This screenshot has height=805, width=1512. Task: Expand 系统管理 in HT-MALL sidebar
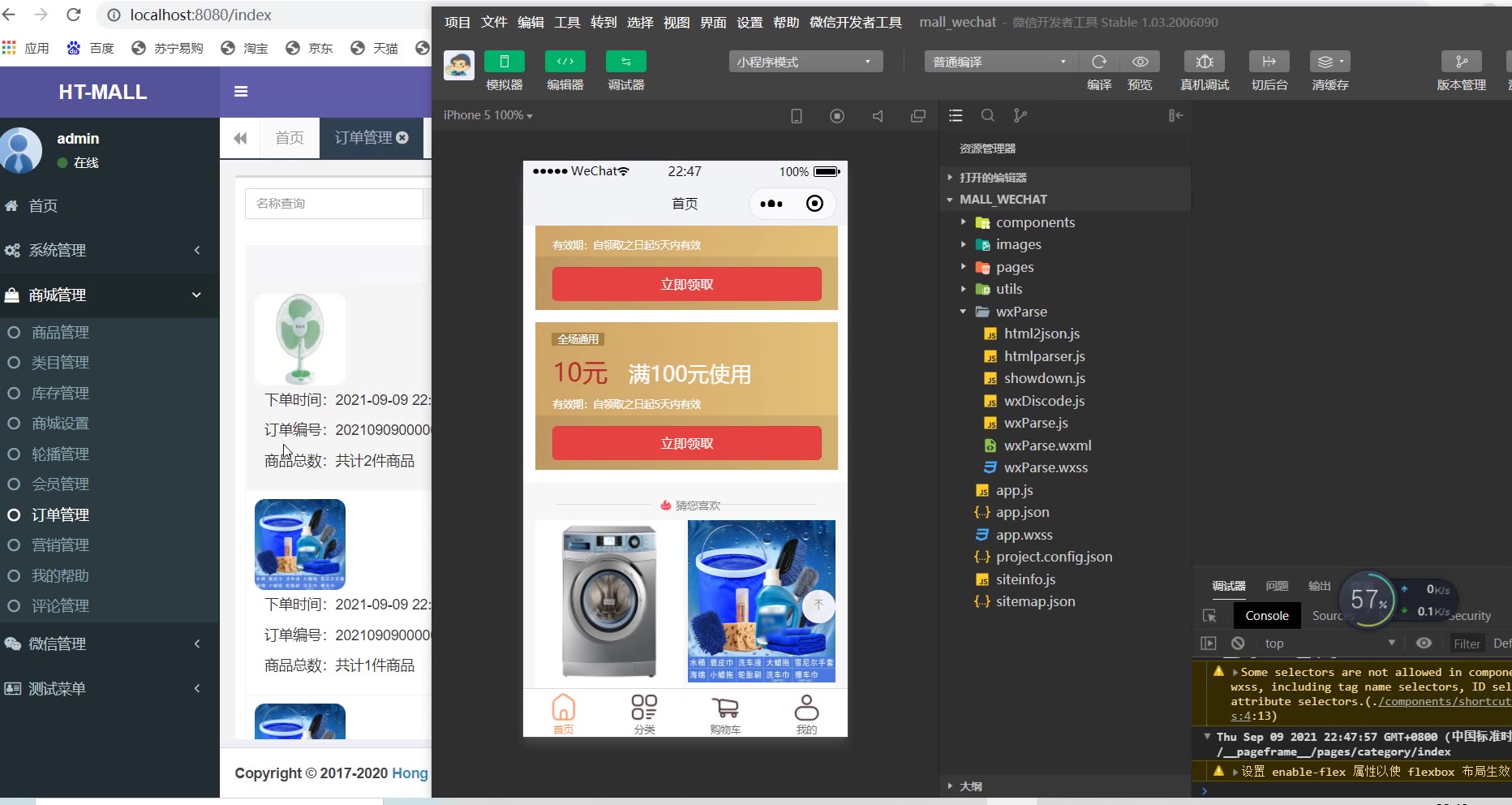pyautogui.click(x=110, y=251)
